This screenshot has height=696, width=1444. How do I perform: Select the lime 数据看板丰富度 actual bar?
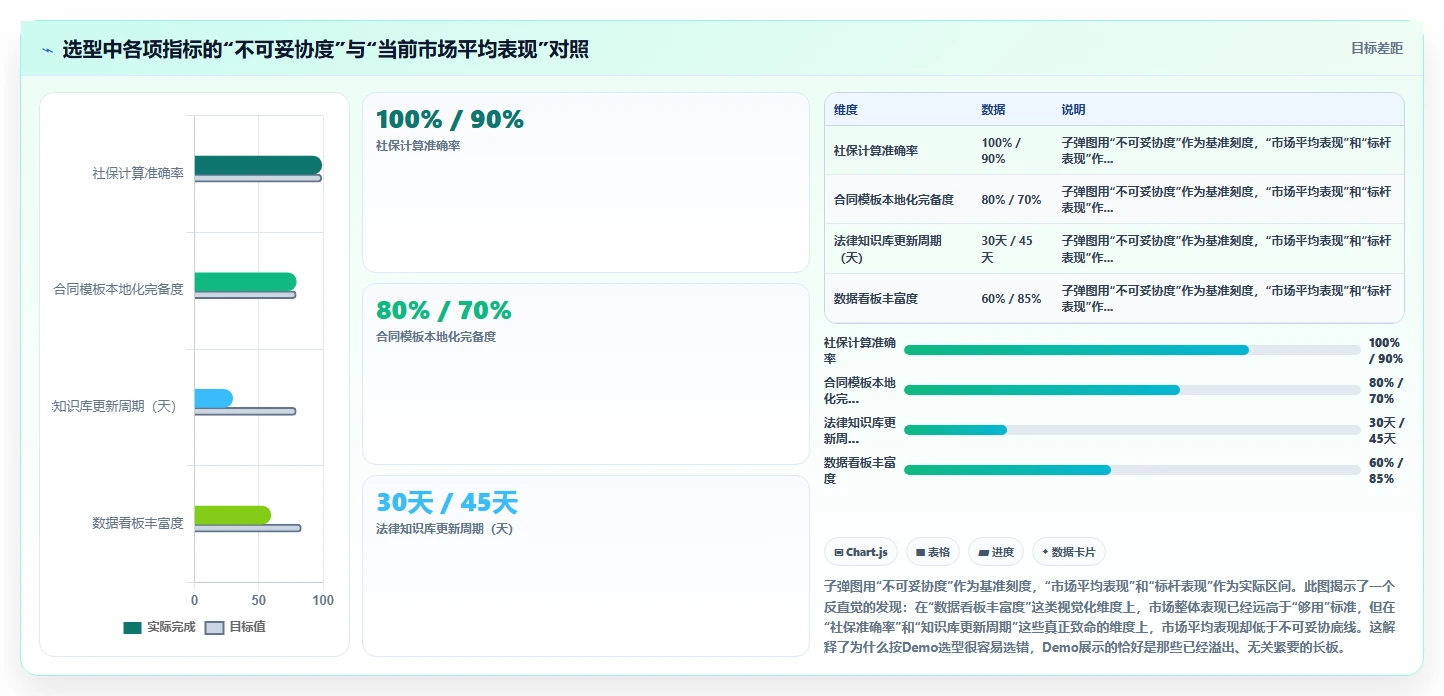click(232, 515)
